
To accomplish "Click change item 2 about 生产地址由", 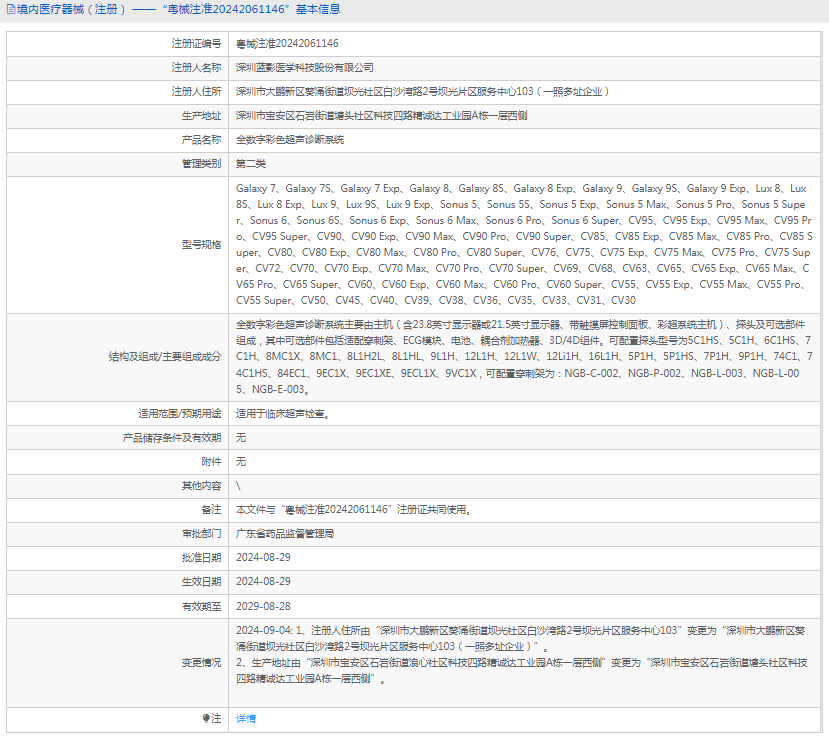I will (x=522, y=670).
